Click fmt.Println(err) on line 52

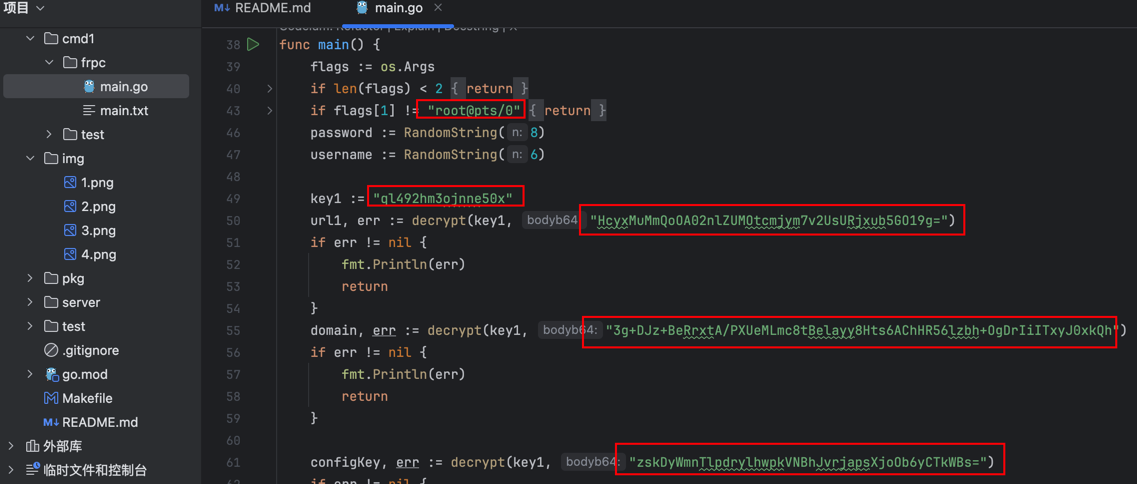403,264
